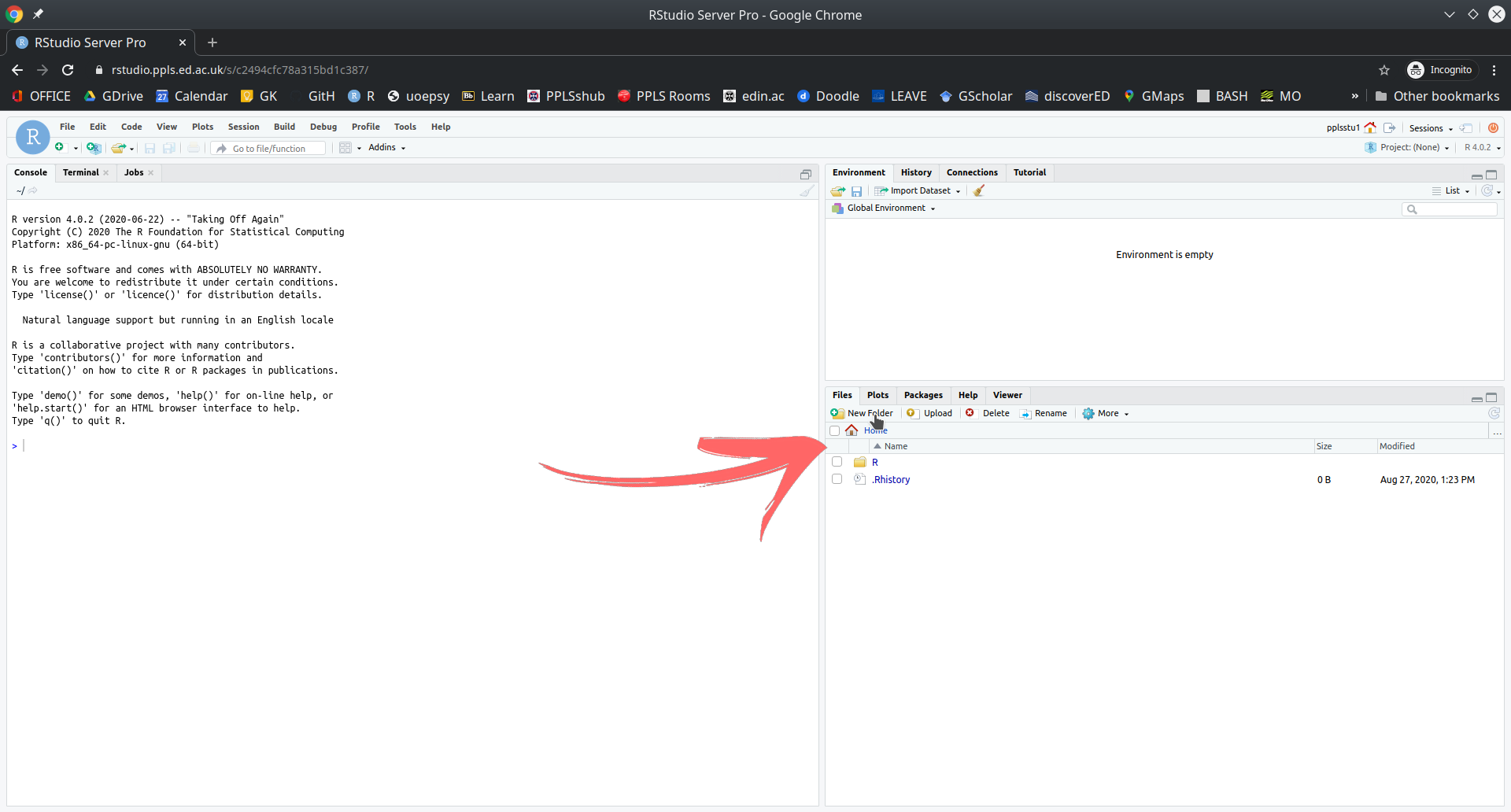Click the clear environment broom icon
1511x812 pixels.
(979, 191)
